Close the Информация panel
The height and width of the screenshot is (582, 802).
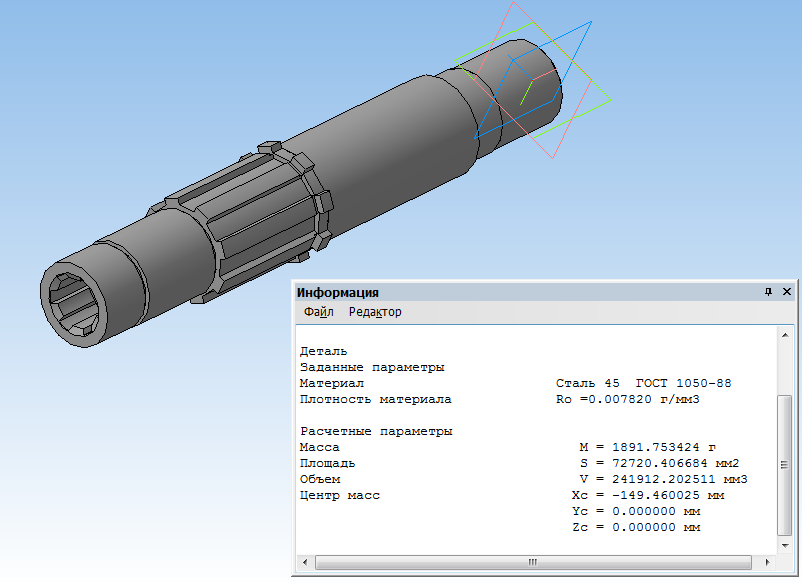(787, 292)
